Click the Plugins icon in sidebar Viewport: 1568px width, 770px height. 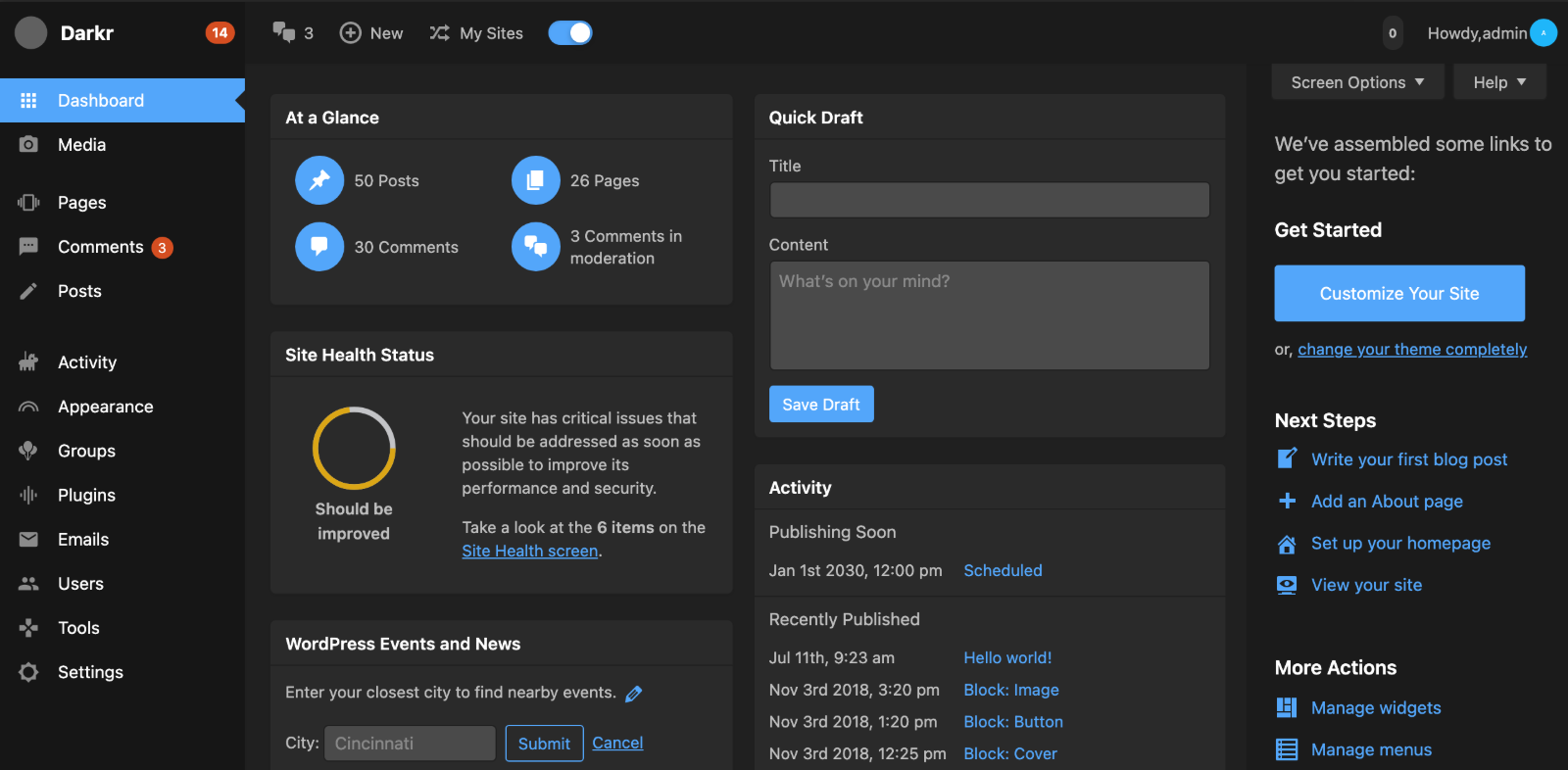point(28,496)
